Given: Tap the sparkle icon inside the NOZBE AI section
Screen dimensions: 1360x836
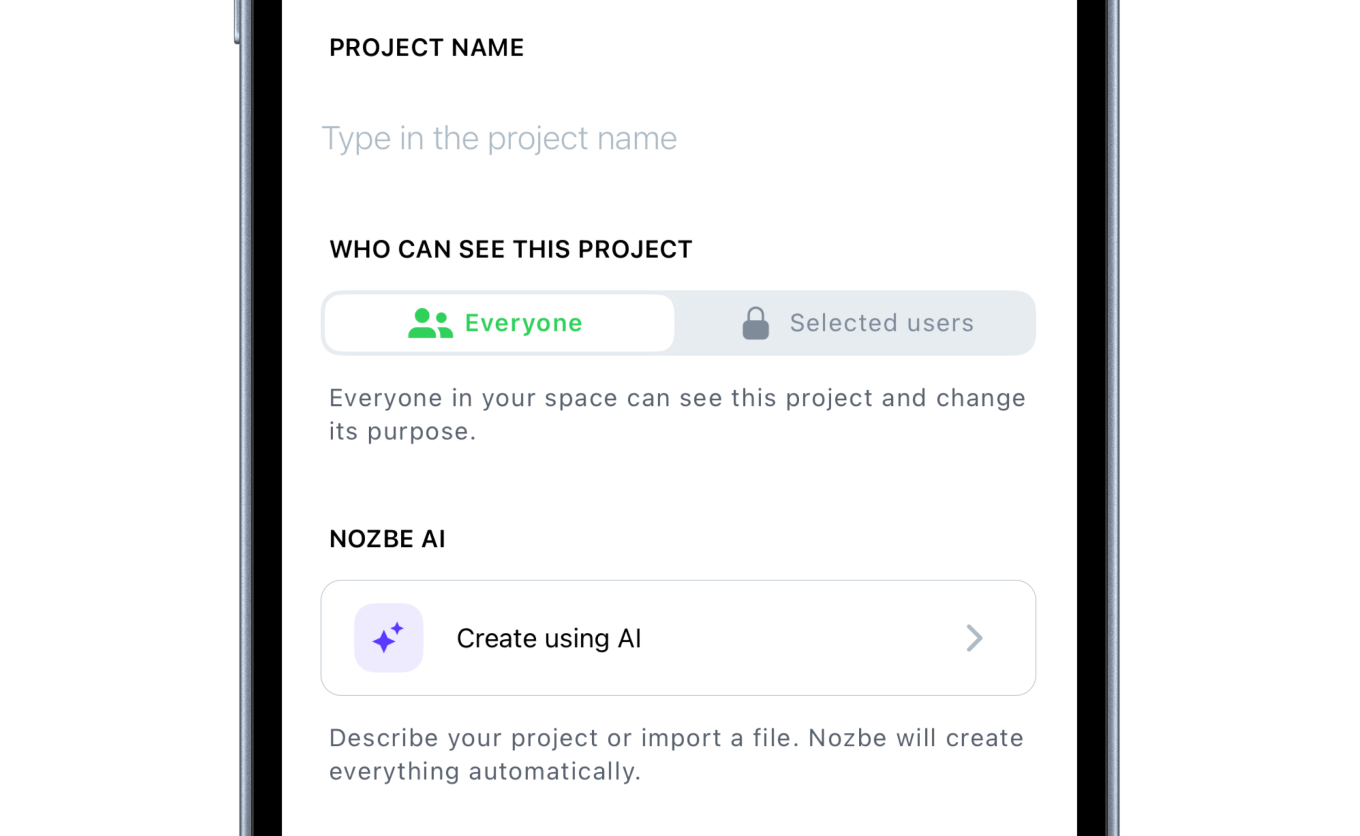Looking at the screenshot, I should [388, 637].
